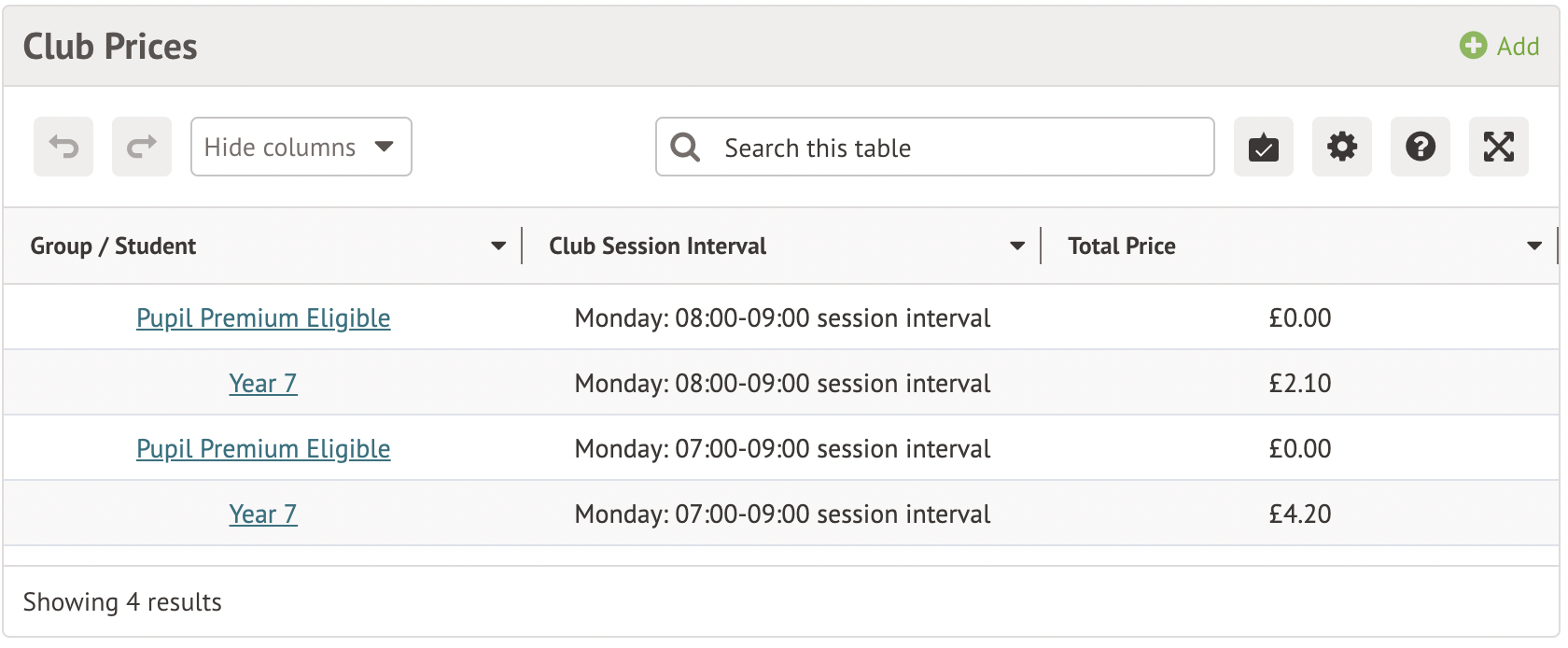Open help via question mark icon
This screenshot has height=648, width=1568.
click(1420, 147)
